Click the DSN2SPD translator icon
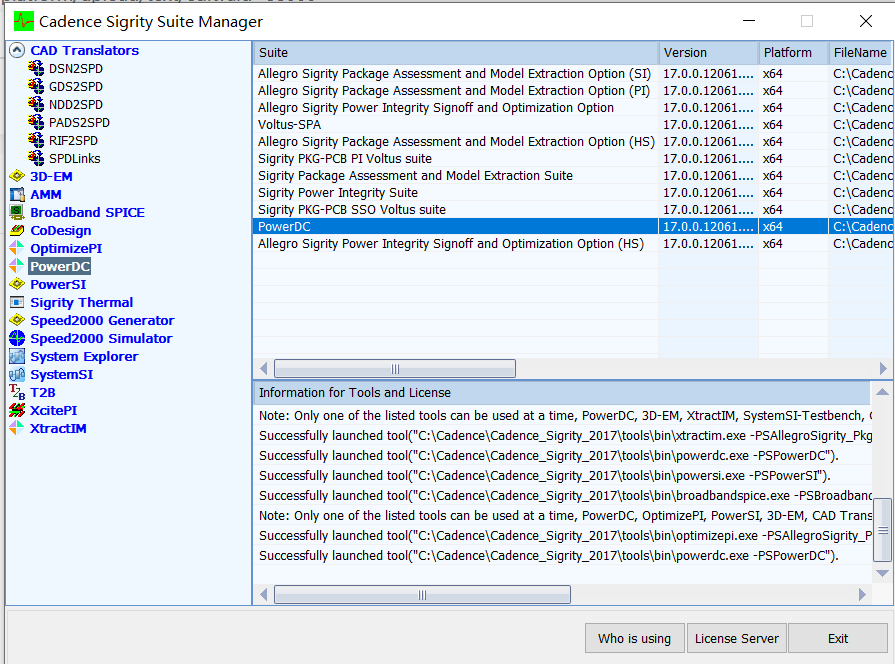895x664 pixels. coord(36,69)
